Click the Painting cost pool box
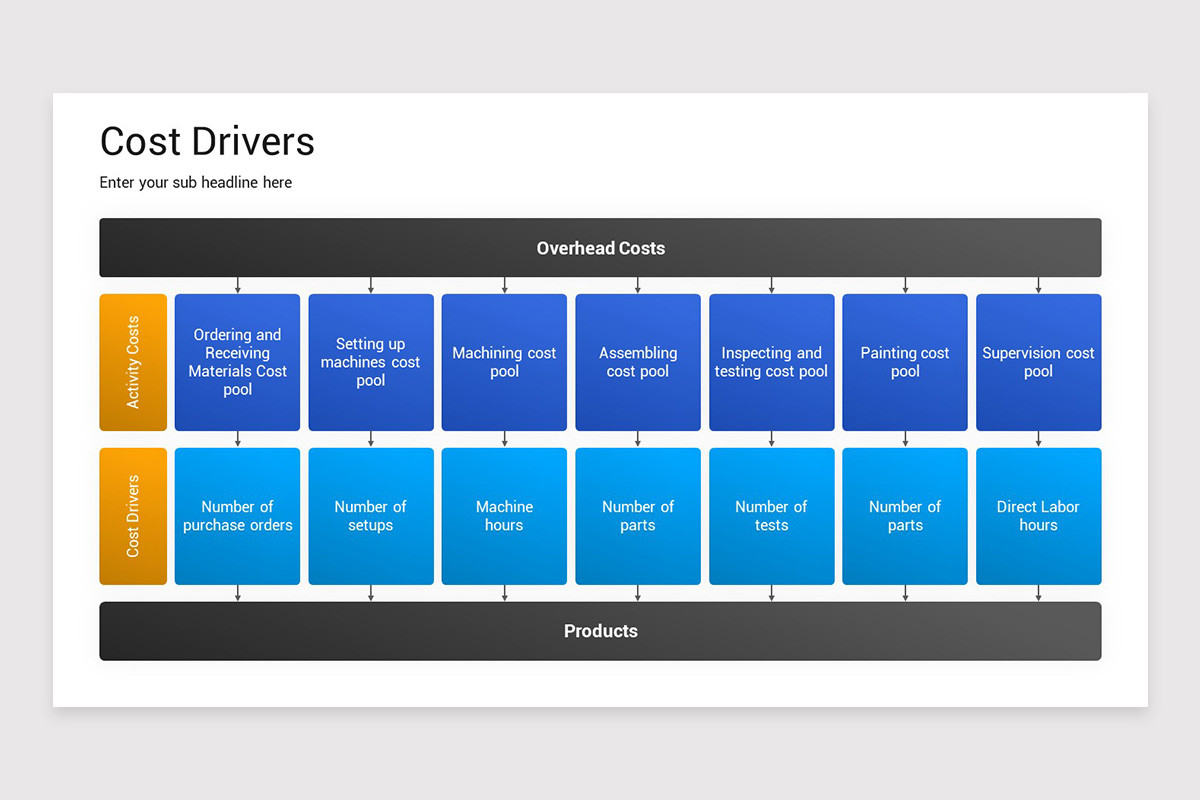This screenshot has width=1200, height=800. point(905,362)
